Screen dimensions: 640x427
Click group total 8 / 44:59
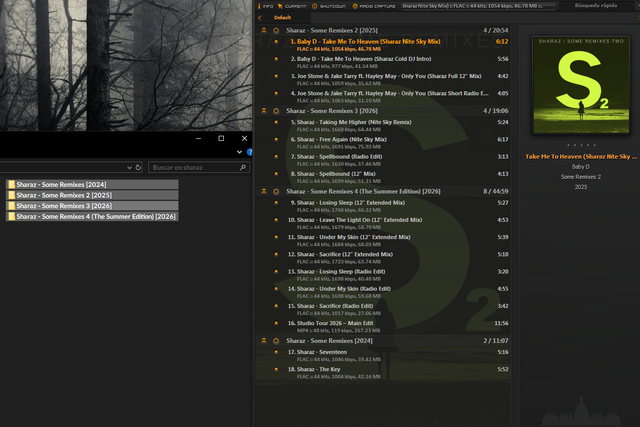[496, 191]
